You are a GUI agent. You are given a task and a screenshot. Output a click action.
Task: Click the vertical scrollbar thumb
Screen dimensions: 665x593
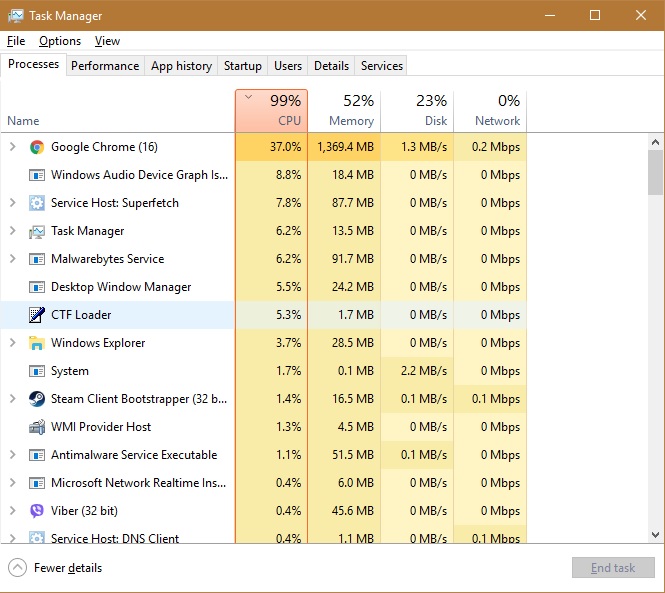(655, 173)
